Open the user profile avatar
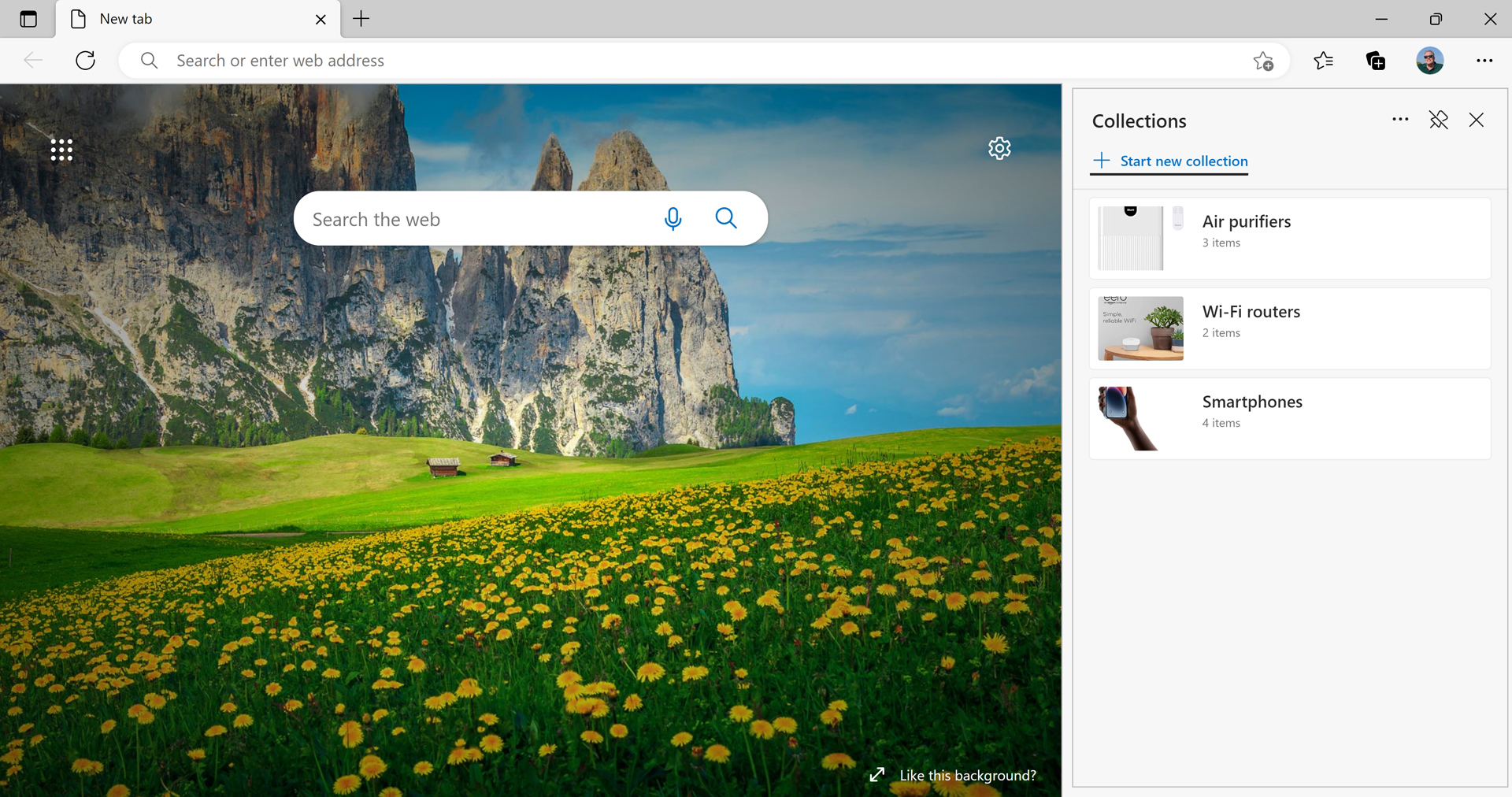1512x797 pixels. (x=1429, y=61)
